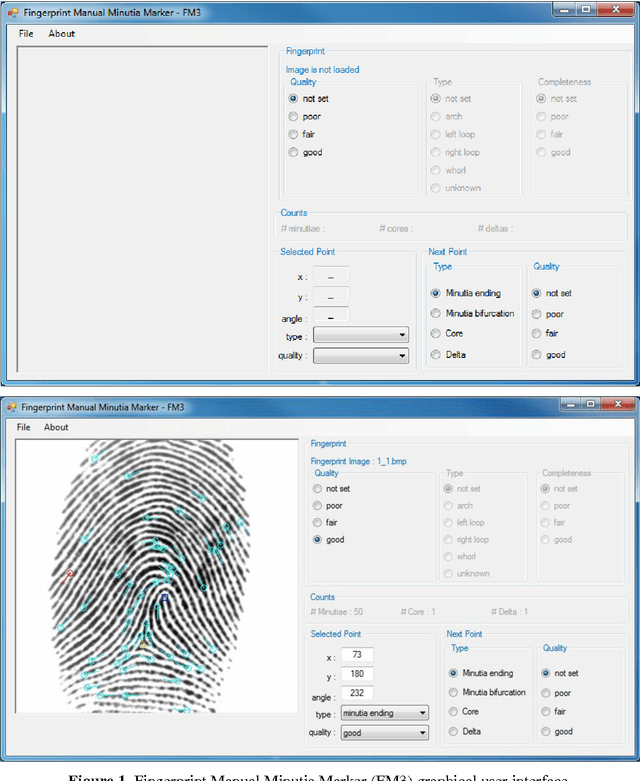Close the bottom FM3 window
The height and width of the screenshot is (781, 640).
(618, 404)
